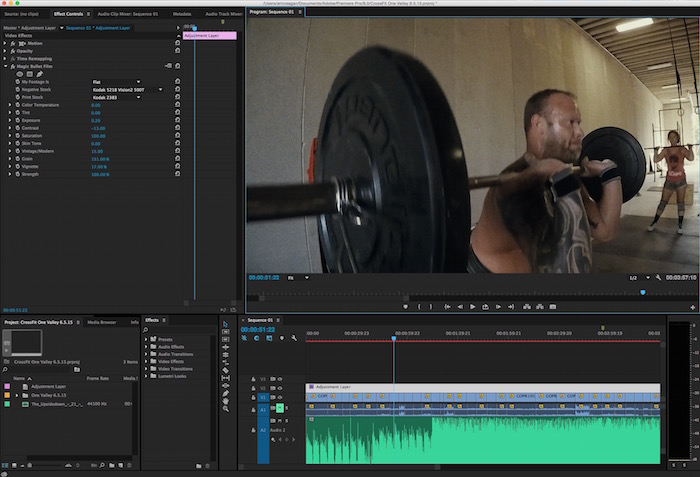Click Mark Out bracket button
The image size is (700, 477).
(431, 307)
